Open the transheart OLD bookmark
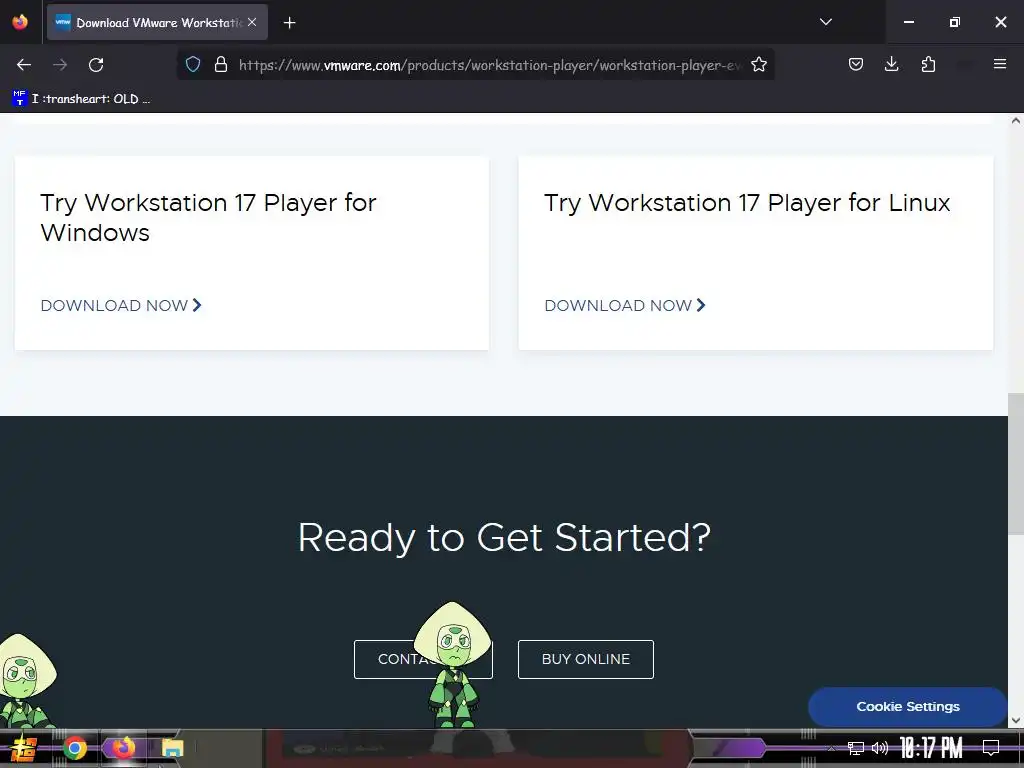 (82, 99)
